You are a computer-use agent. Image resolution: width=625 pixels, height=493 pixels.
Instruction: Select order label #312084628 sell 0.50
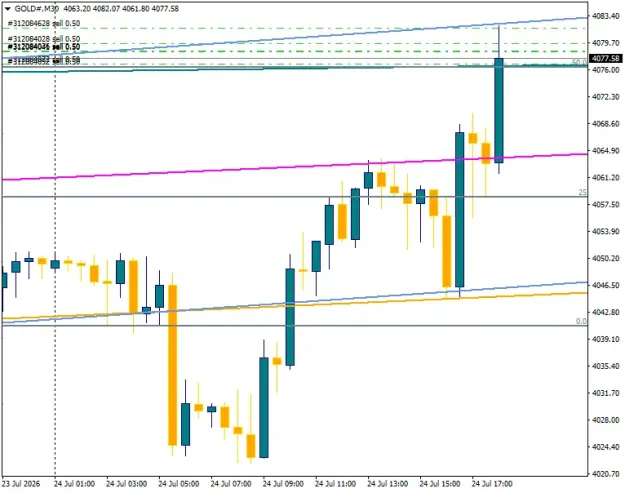tap(44, 24)
